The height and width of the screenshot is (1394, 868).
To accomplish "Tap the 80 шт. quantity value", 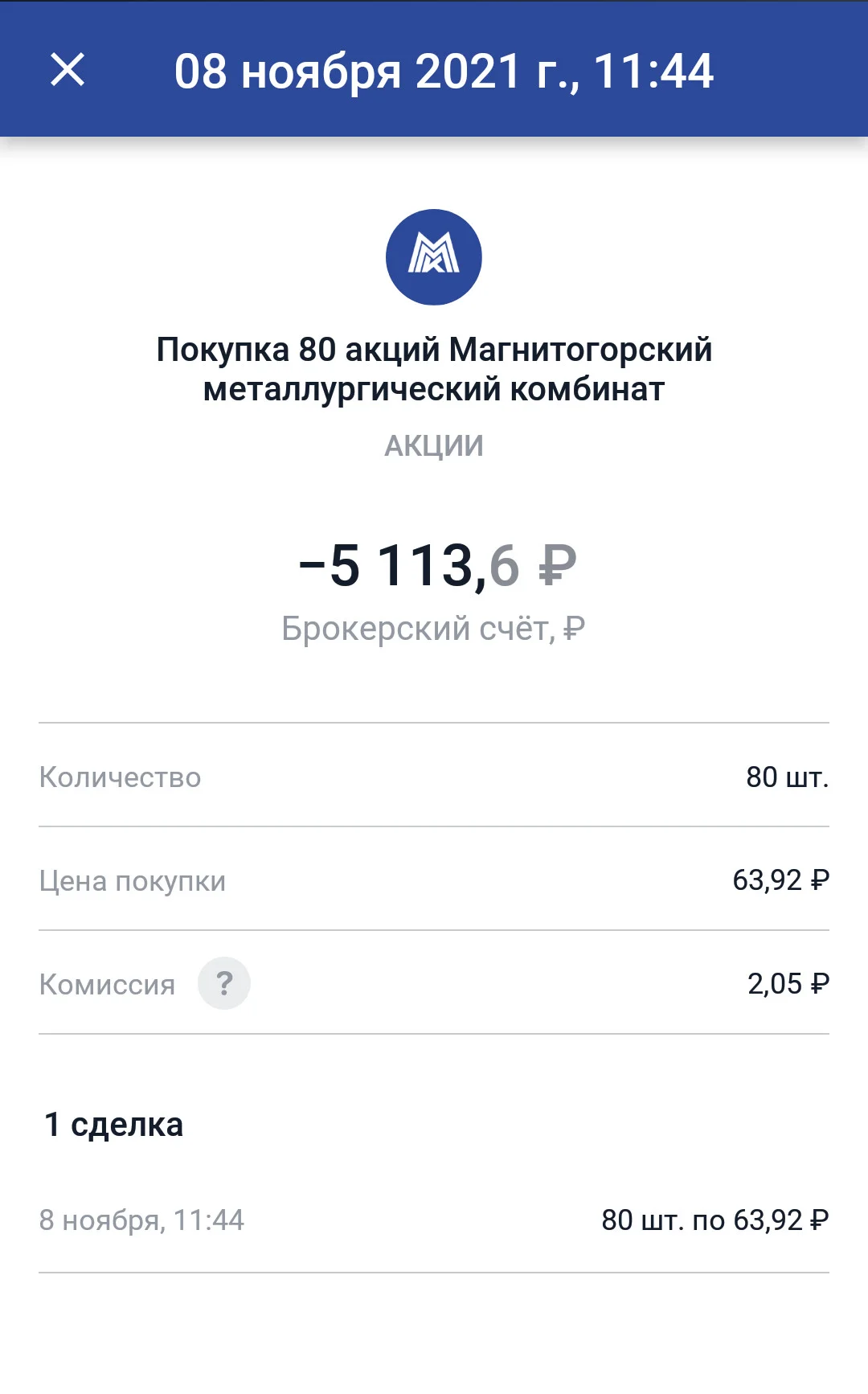I will 788,777.
